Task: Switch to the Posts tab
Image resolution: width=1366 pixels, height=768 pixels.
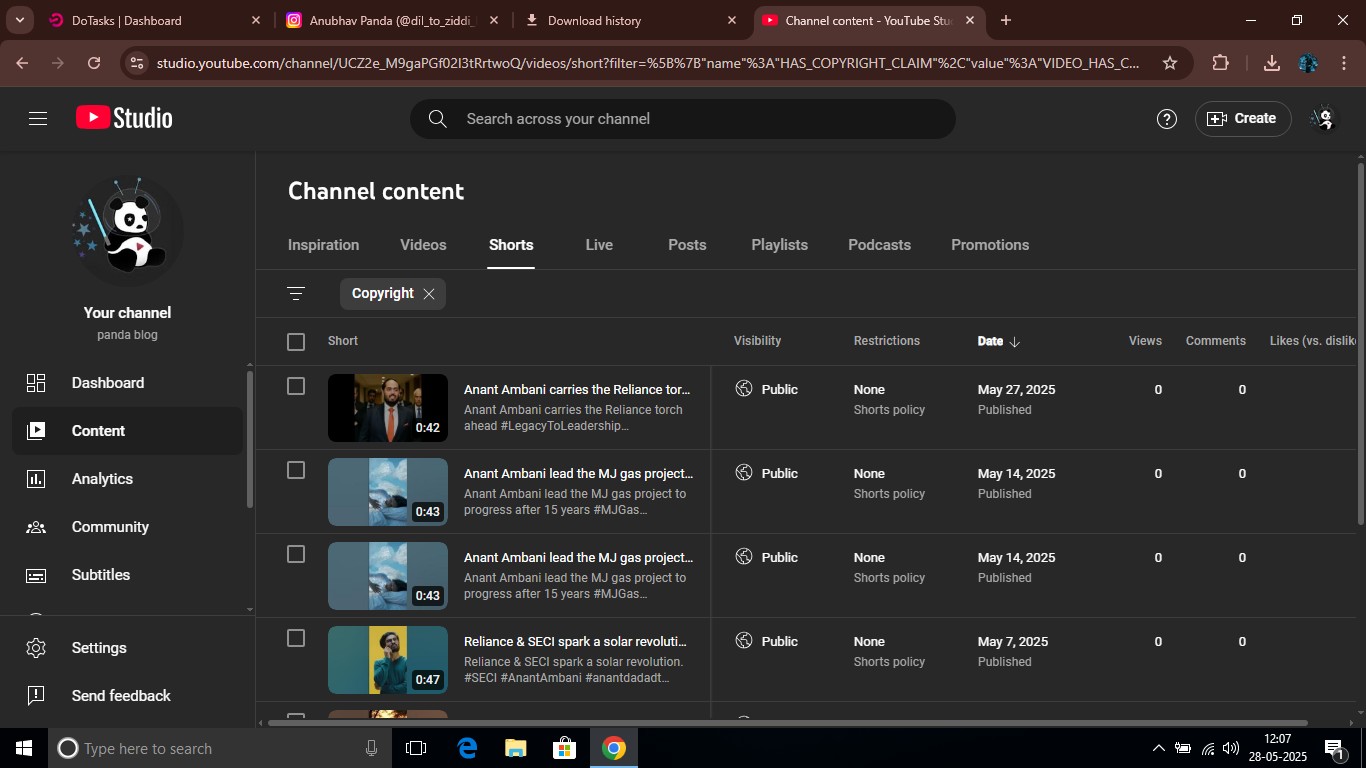Action: [687, 245]
